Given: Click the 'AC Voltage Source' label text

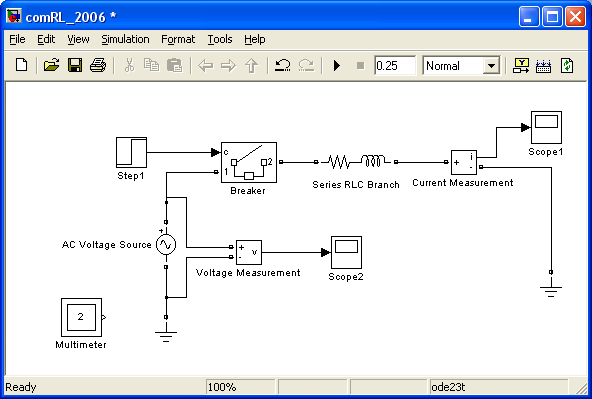Looking at the screenshot, I should pos(106,245).
